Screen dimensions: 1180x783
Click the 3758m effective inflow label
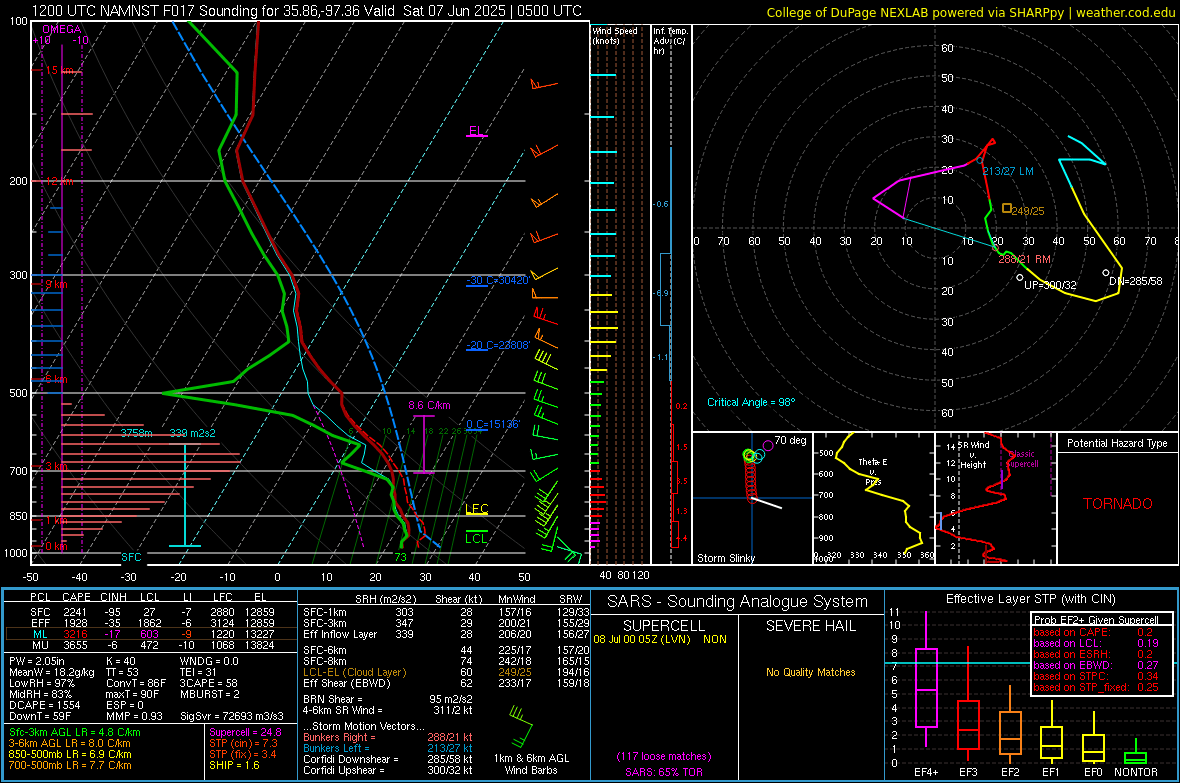pyautogui.click(x=136, y=433)
